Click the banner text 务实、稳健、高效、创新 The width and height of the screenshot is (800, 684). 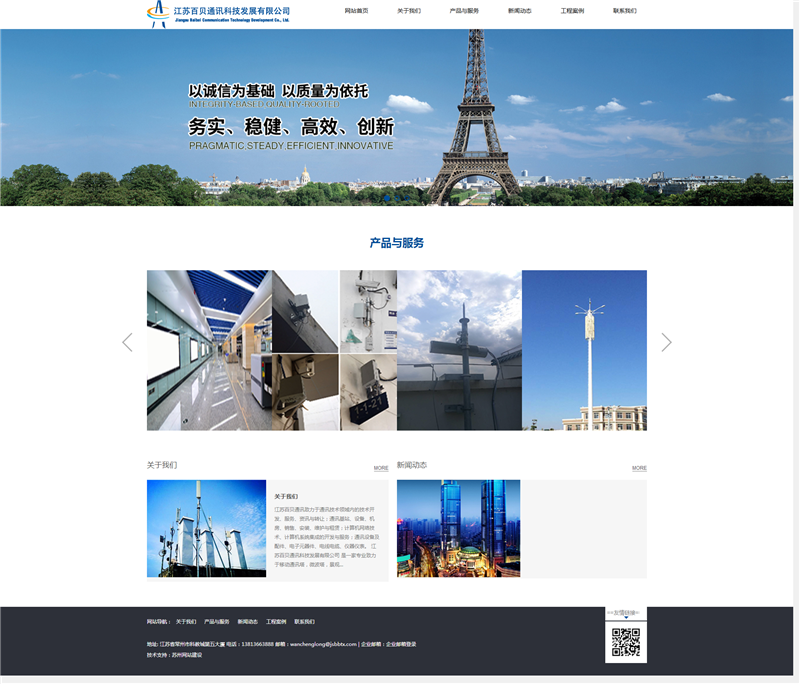[x=291, y=126]
